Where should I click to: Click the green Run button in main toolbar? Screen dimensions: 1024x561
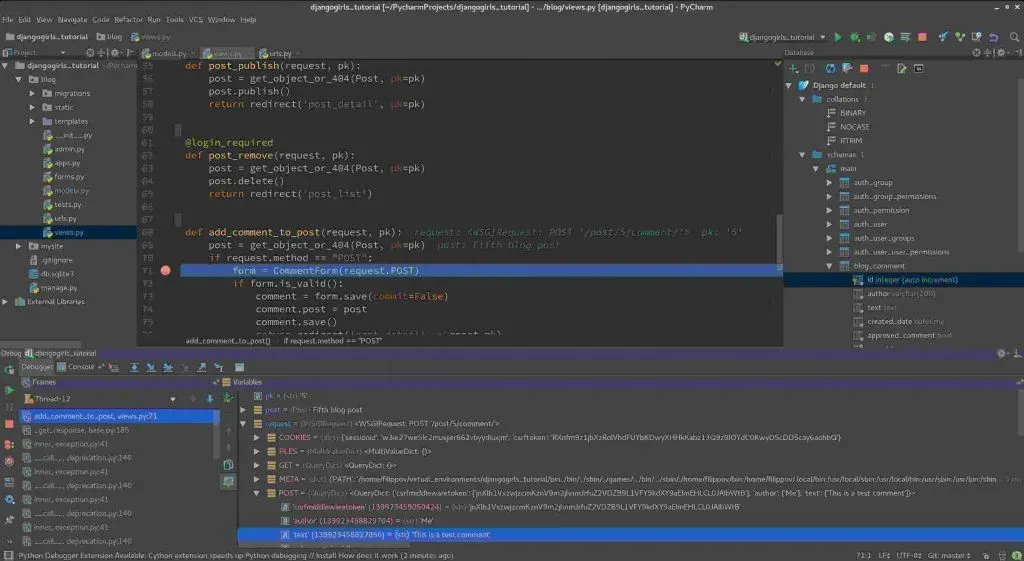(x=837, y=37)
